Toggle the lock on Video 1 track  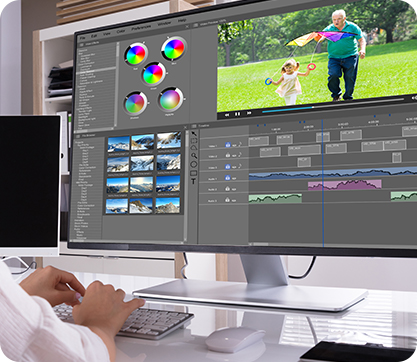click(x=228, y=145)
